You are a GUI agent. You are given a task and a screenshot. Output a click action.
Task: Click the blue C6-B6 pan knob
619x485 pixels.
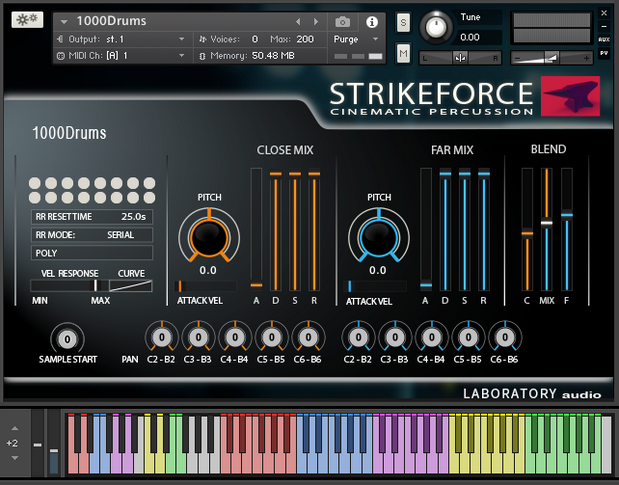tap(505, 337)
